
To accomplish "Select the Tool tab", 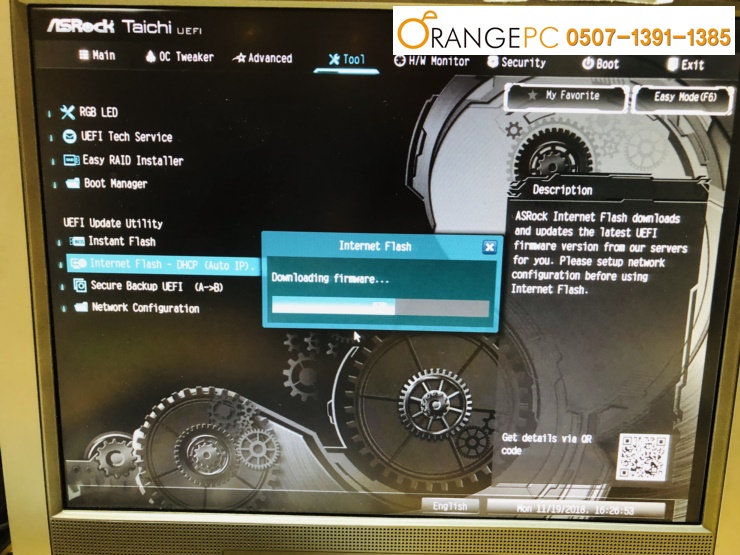I will 347,59.
